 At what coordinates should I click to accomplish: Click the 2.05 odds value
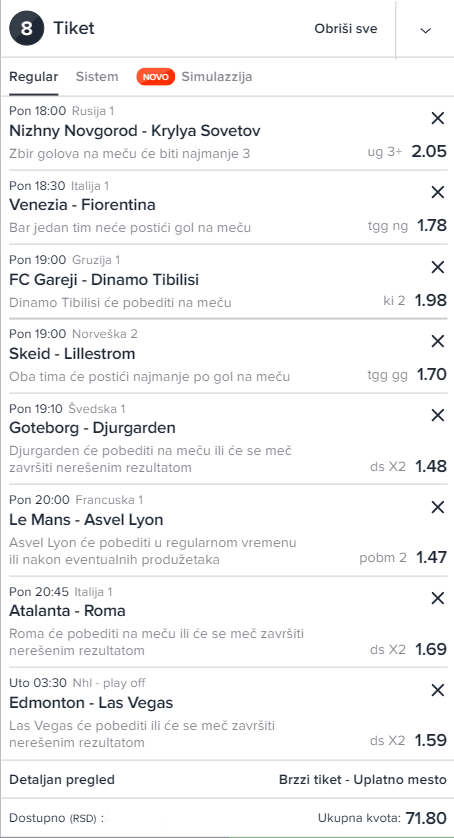pos(429,152)
